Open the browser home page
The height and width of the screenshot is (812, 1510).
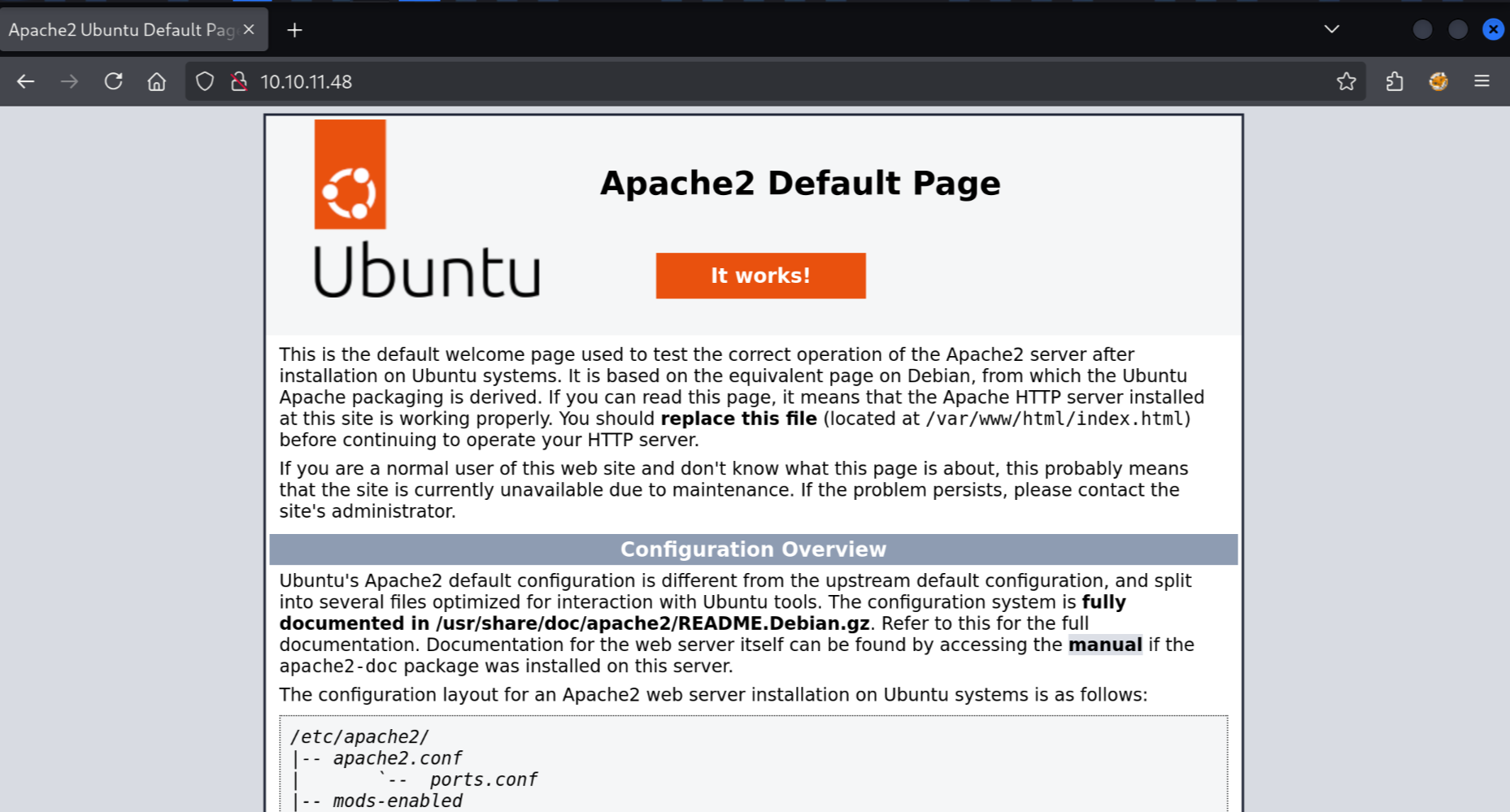coord(157,81)
